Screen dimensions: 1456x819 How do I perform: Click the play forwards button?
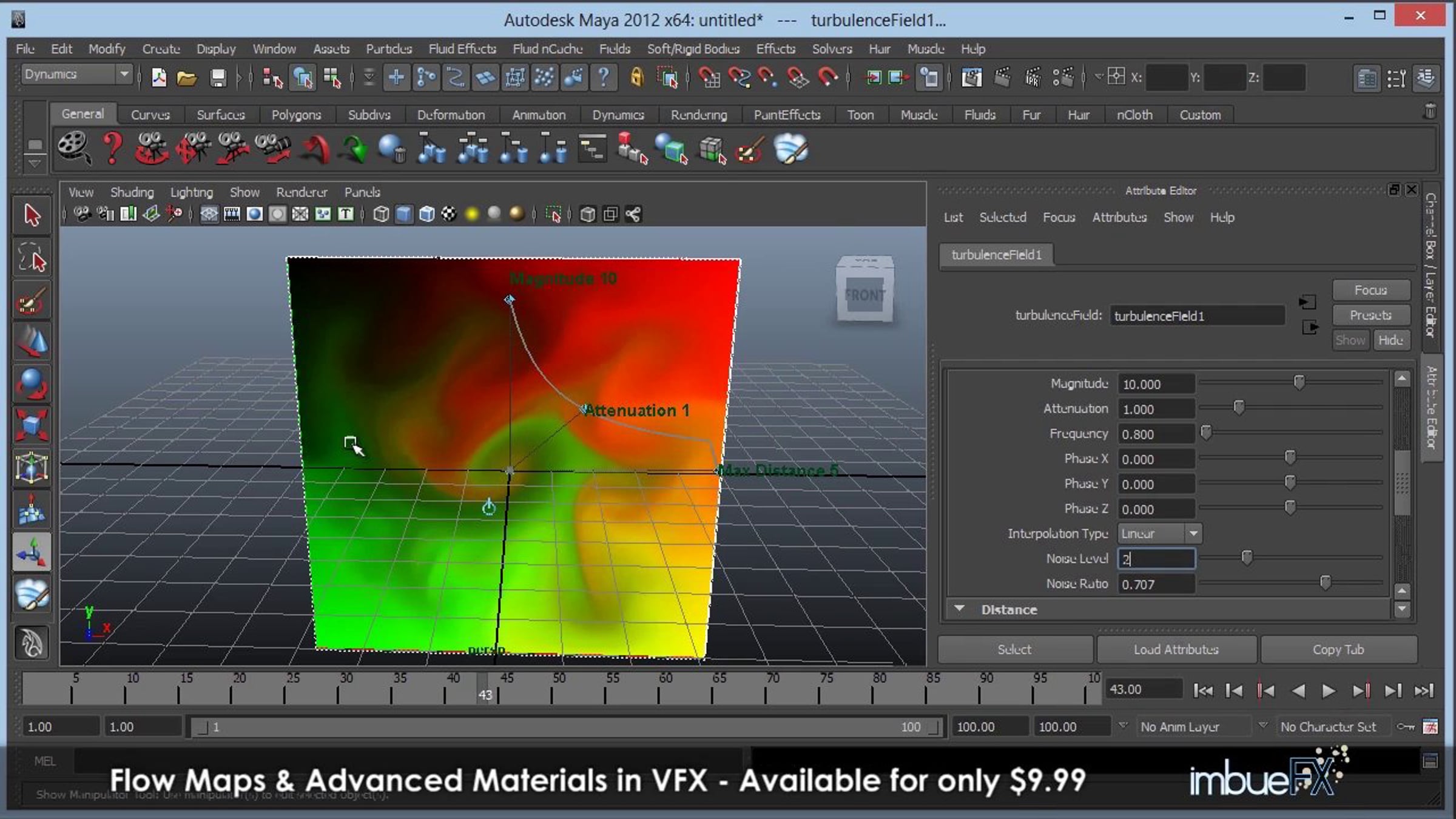1328,690
